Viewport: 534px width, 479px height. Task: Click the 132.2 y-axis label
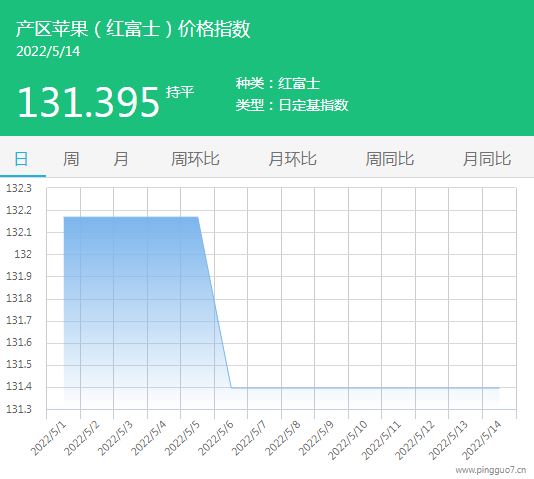point(19,210)
